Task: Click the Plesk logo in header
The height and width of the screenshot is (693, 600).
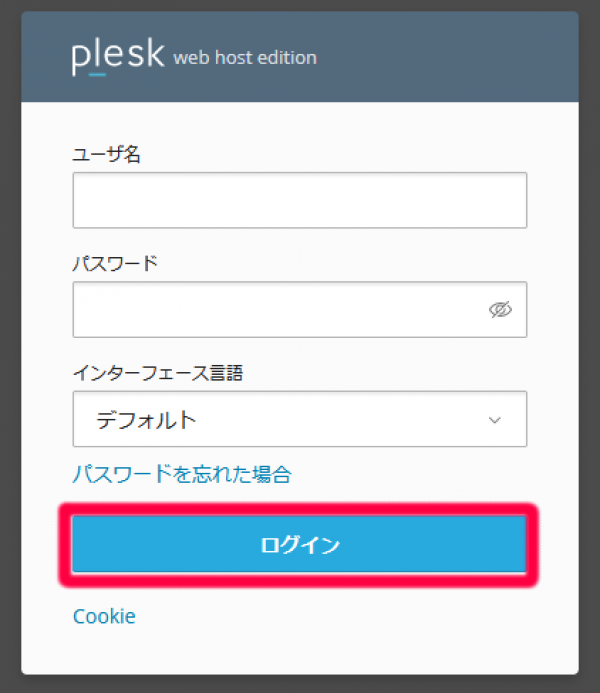Action: (117, 56)
